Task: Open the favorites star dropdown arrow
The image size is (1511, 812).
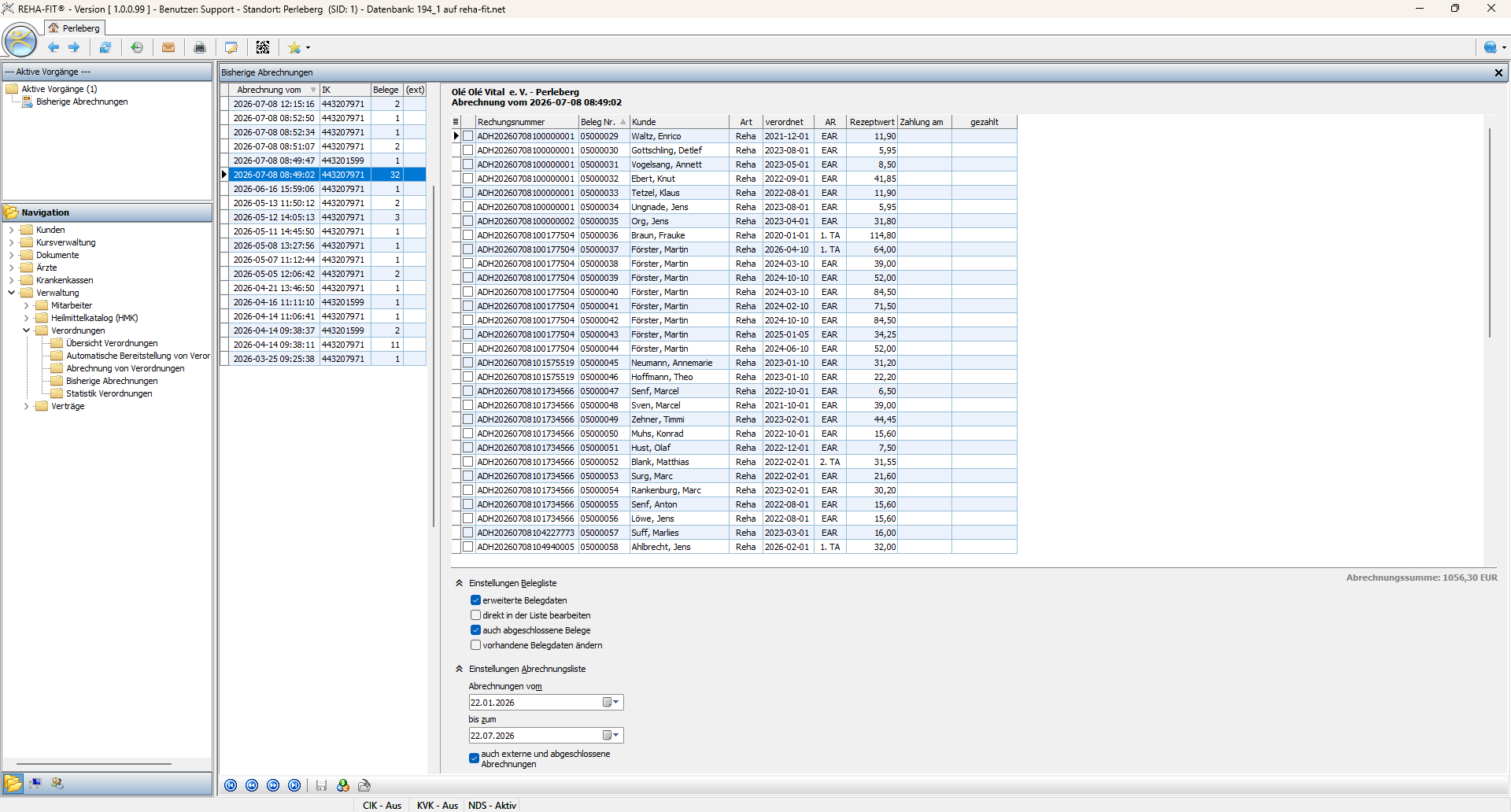Action: 308,48
